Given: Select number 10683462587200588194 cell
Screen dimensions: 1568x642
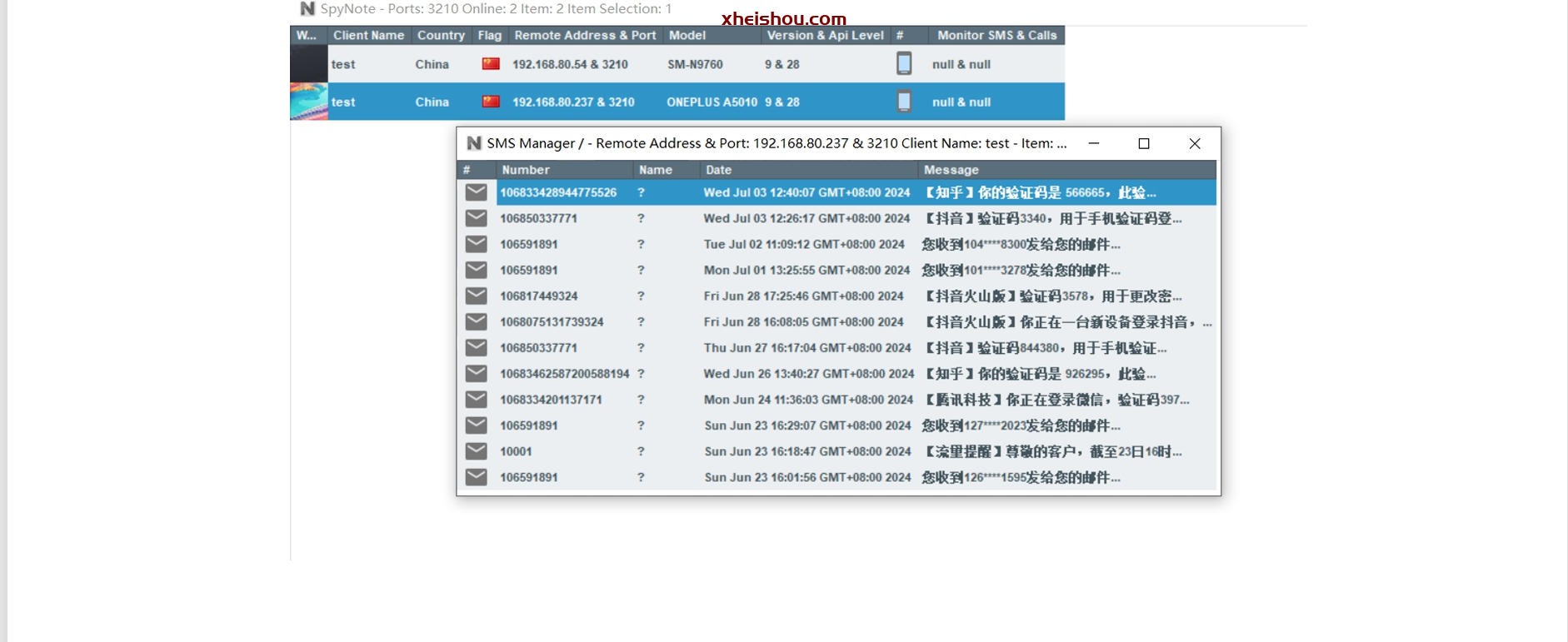Looking at the screenshot, I should (564, 373).
